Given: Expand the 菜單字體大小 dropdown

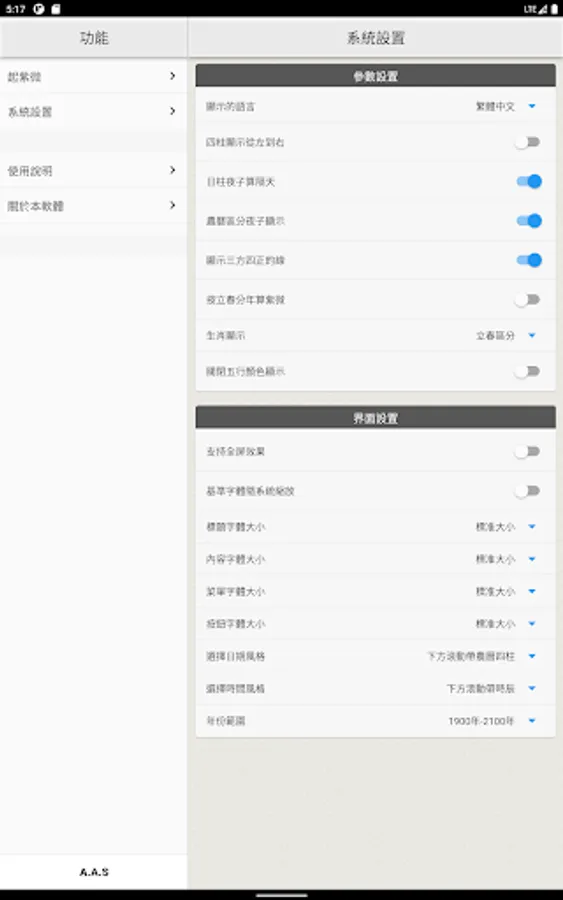Looking at the screenshot, I should 506,591.
